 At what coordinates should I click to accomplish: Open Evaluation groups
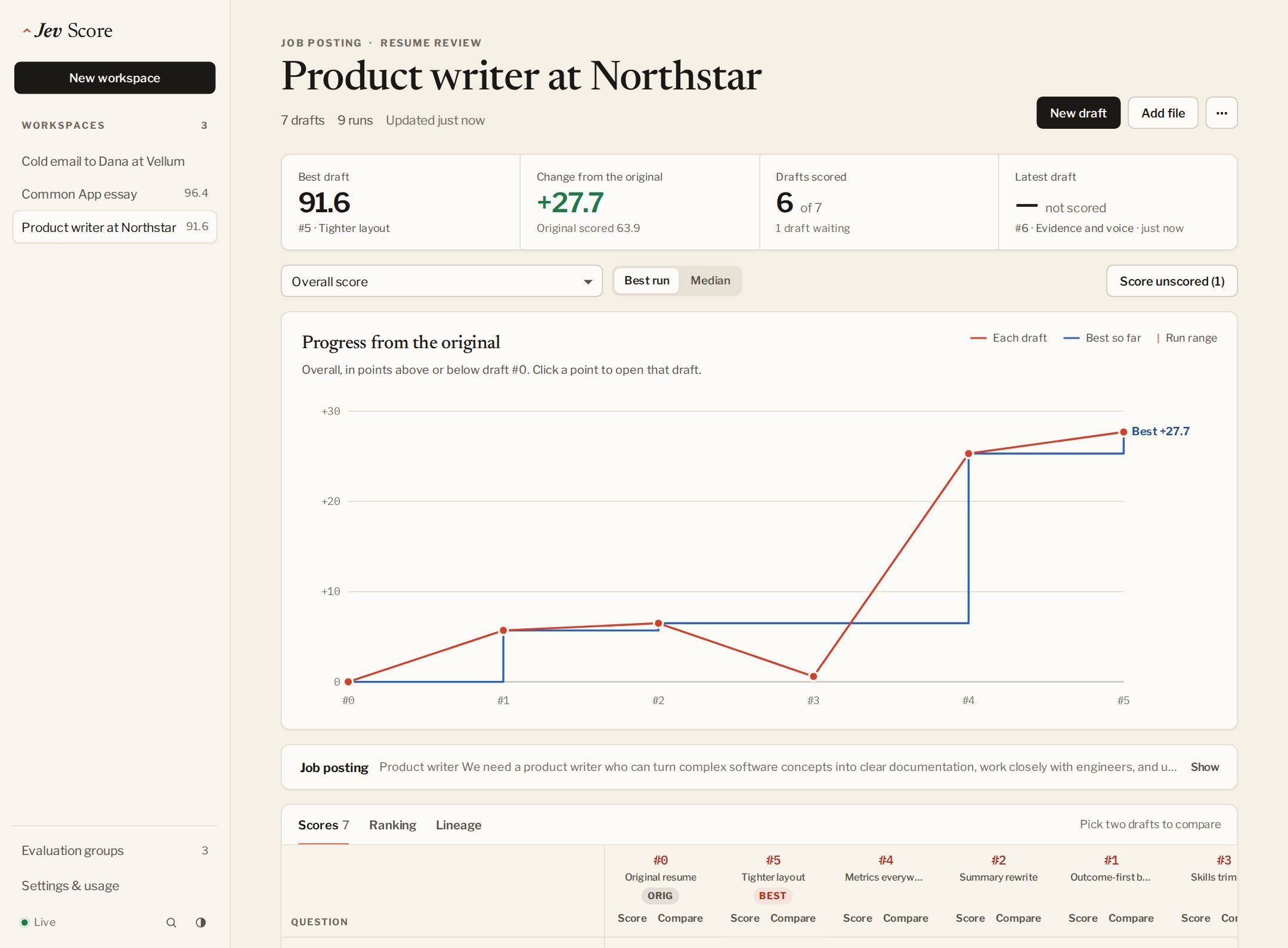pyautogui.click(x=115, y=850)
